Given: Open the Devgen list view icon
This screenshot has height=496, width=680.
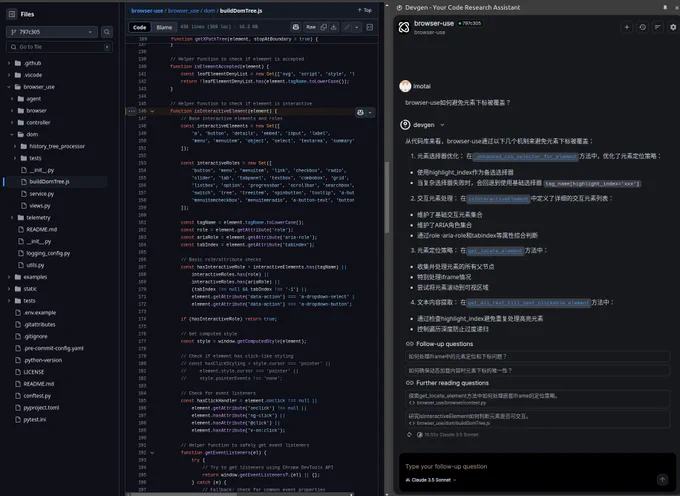Looking at the screenshot, I should pos(657,27).
